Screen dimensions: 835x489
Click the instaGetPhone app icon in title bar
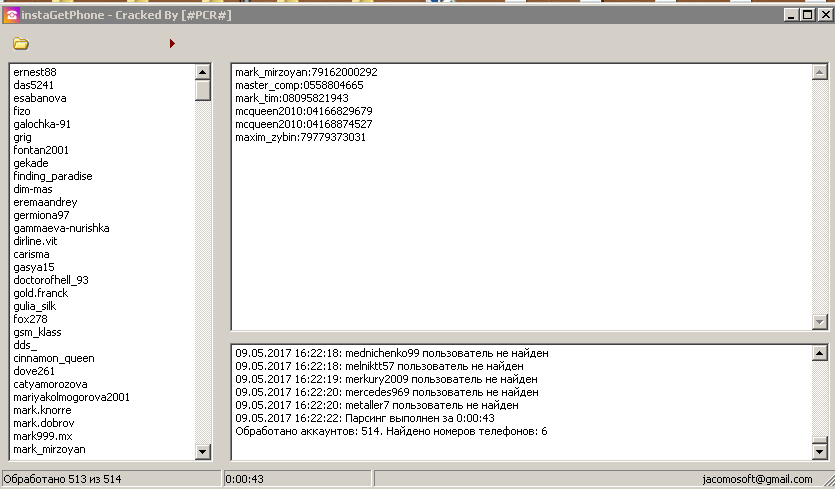[x=12, y=15]
